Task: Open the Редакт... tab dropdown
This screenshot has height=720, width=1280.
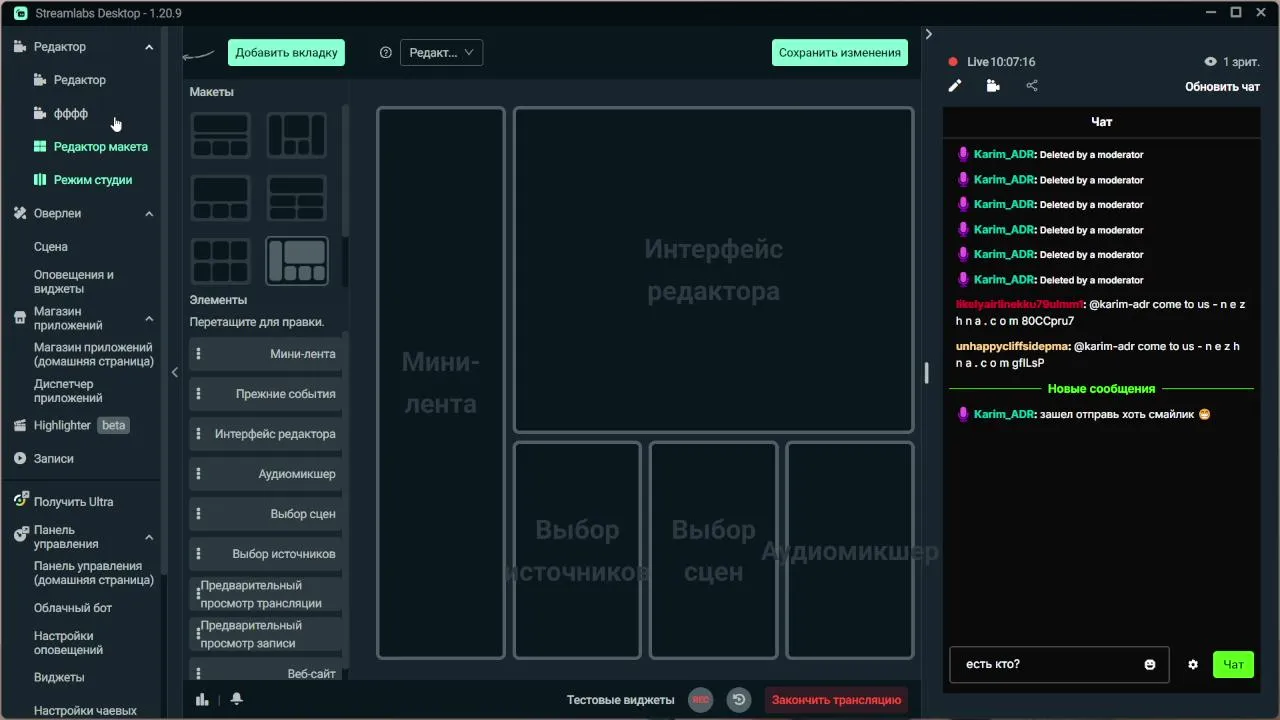Action: [x=441, y=53]
